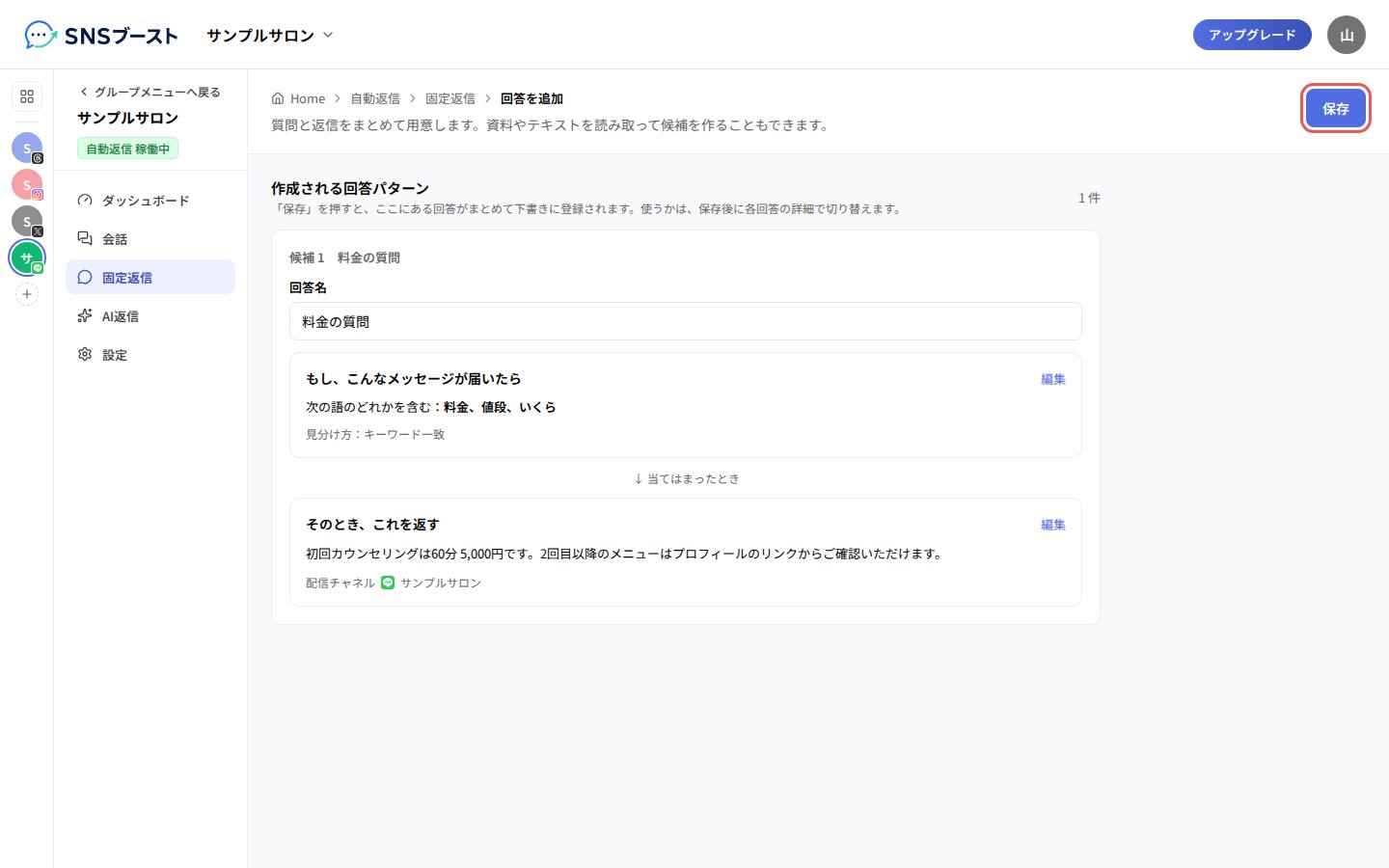Switch to the Threads account avatar
The height and width of the screenshot is (868, 1389).
(27, 148)
